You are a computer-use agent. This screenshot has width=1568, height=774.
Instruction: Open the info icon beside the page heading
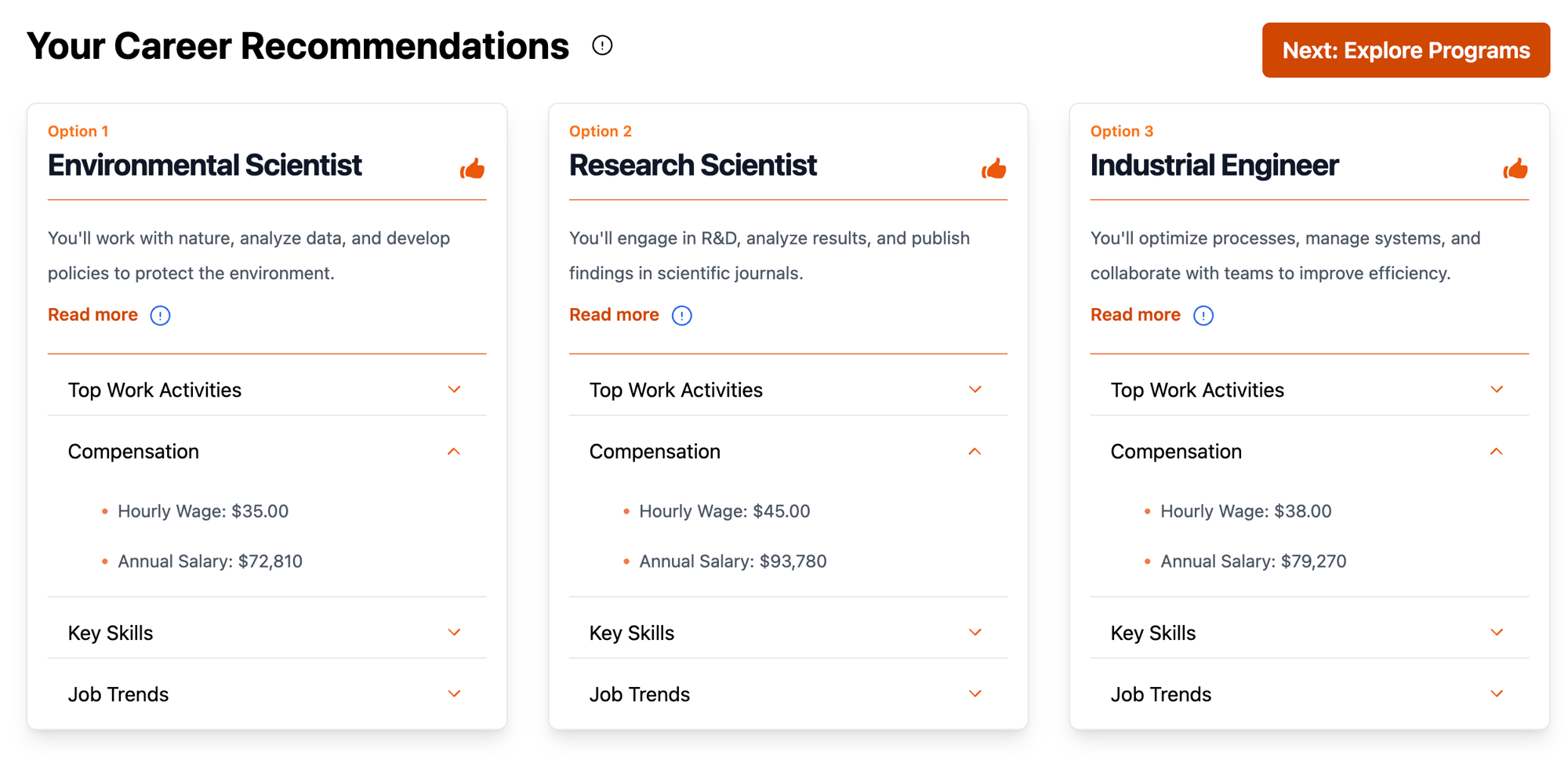pyautogui.click(x=602, y=45)
